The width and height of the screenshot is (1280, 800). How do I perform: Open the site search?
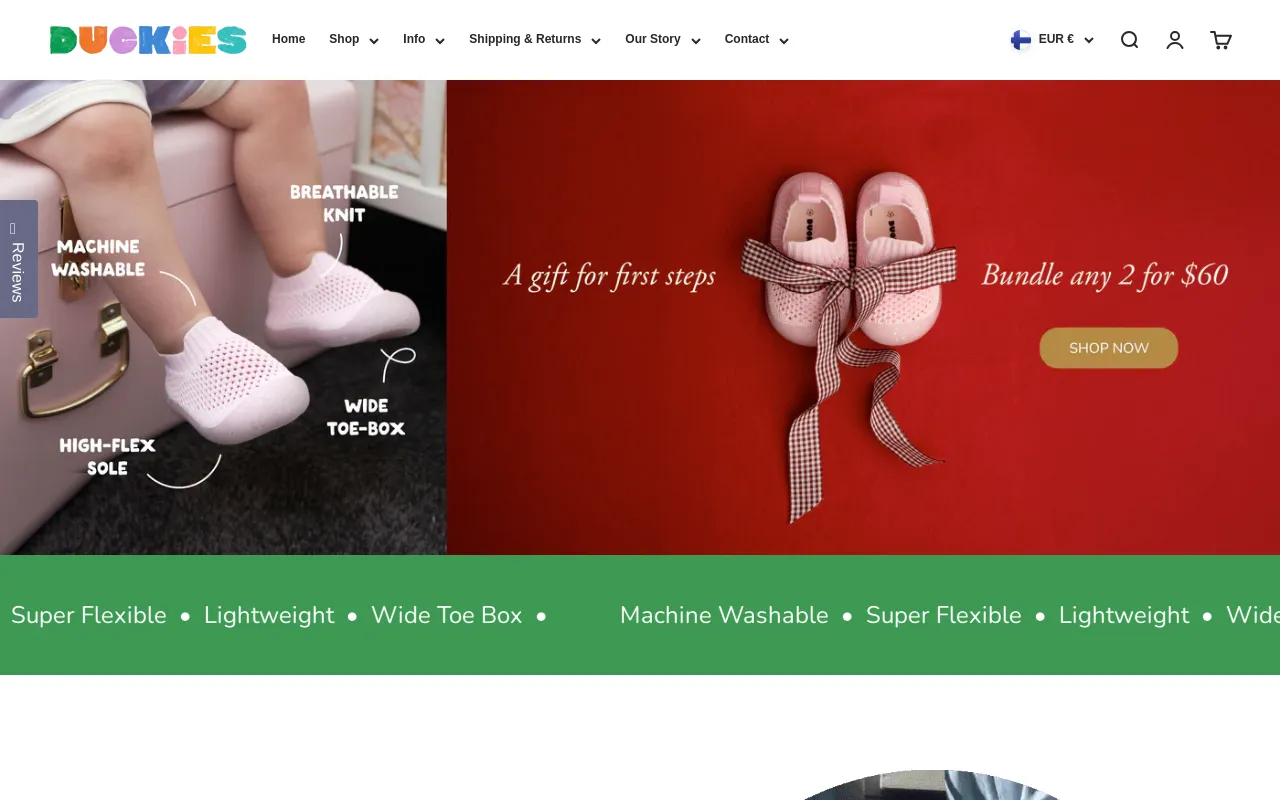tap(1129, 39)
